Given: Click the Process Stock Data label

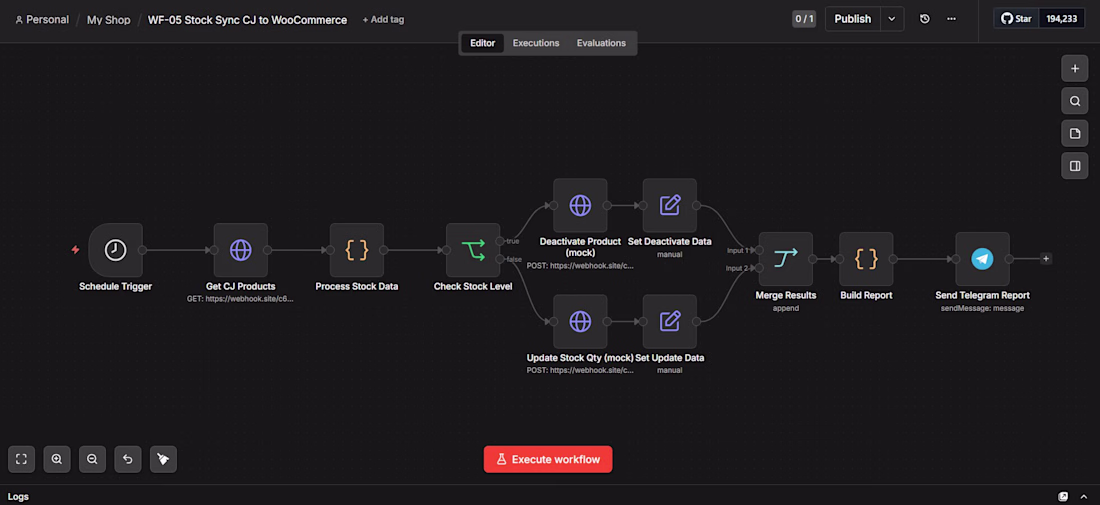Looking at the screenshot, I should pos(357,286).
